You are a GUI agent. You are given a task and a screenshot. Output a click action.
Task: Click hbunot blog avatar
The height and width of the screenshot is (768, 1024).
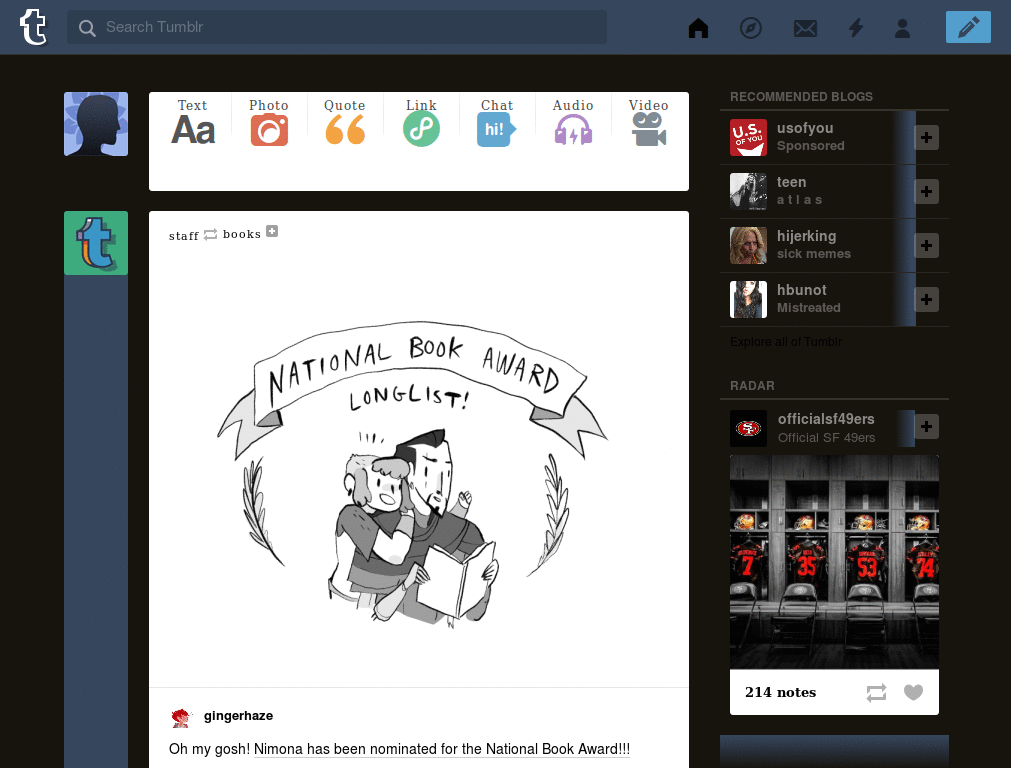(748, 300)
